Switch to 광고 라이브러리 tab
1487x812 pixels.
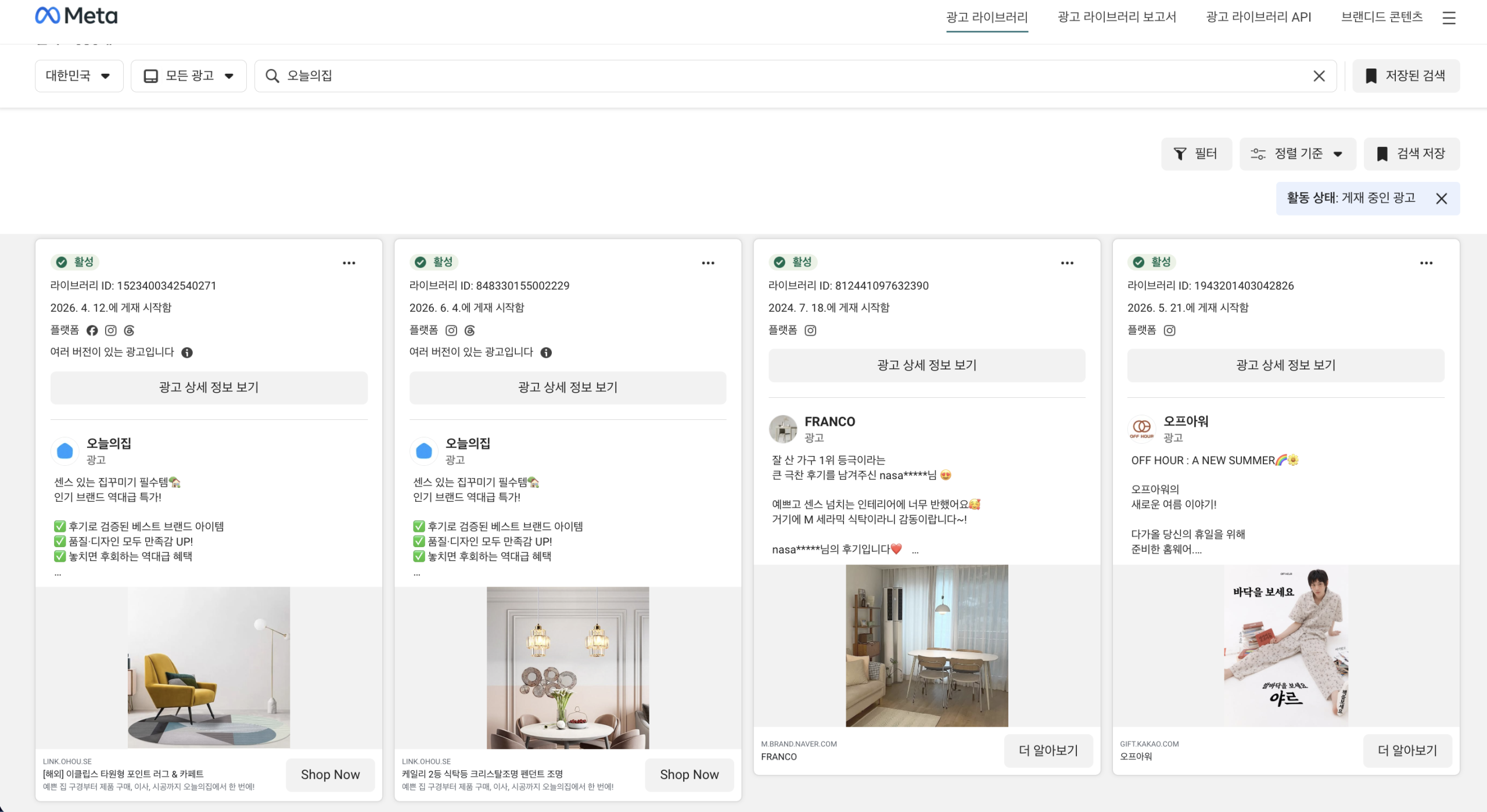coord(987,17)
